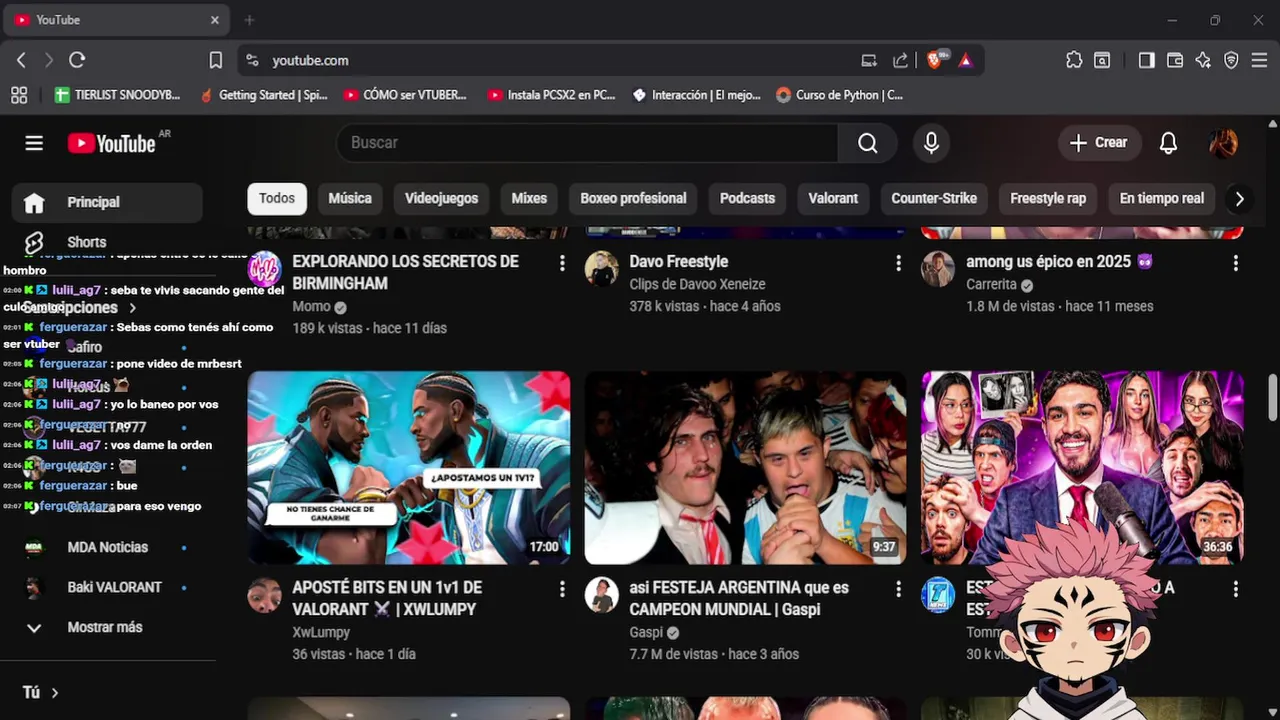Screen dimensions: 1280x720
Task: Open the site settings icon in address bar
Action: [x=252, y=60]
